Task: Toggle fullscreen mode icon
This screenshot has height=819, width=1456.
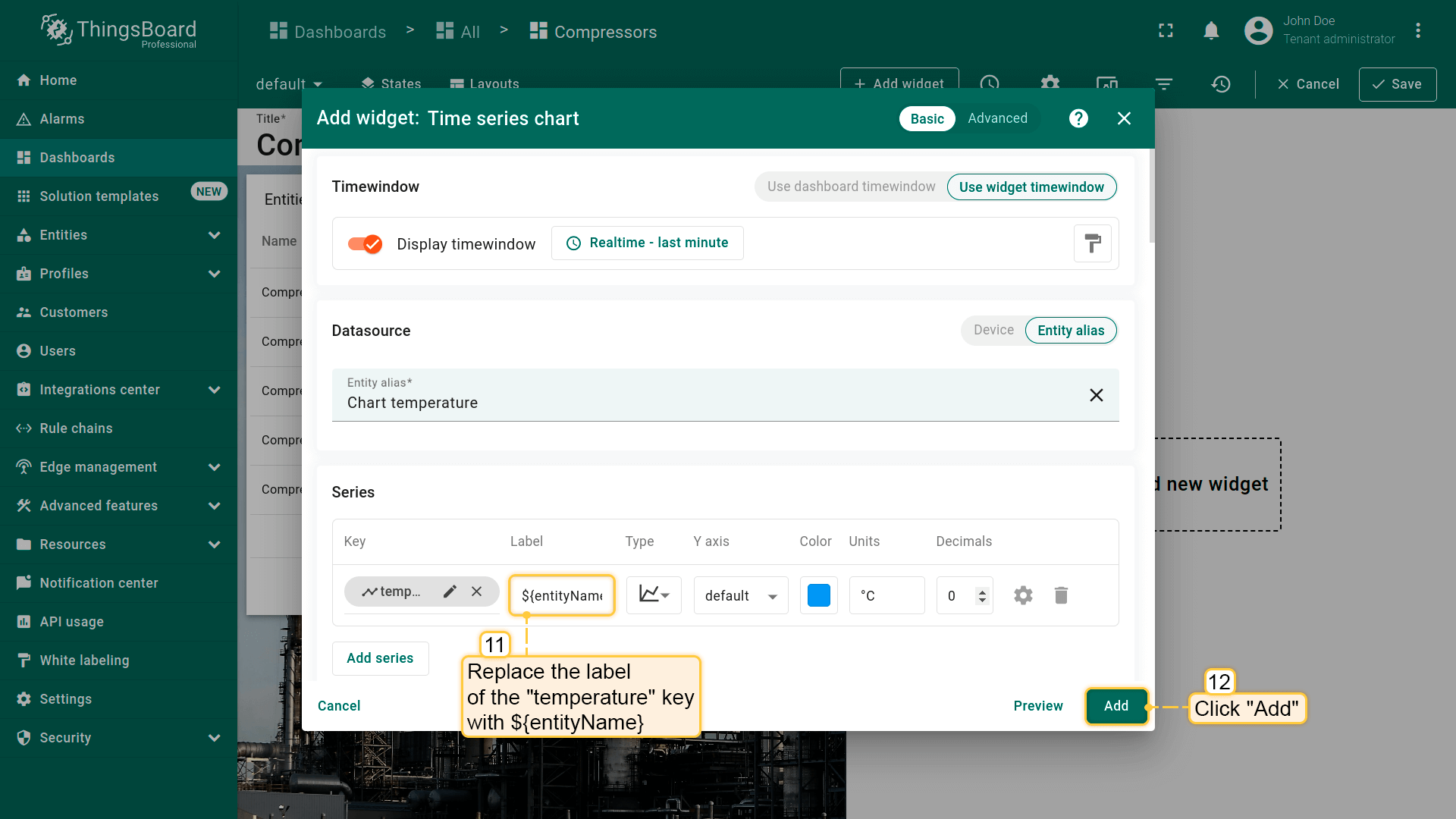Action: pos(1166,31)
